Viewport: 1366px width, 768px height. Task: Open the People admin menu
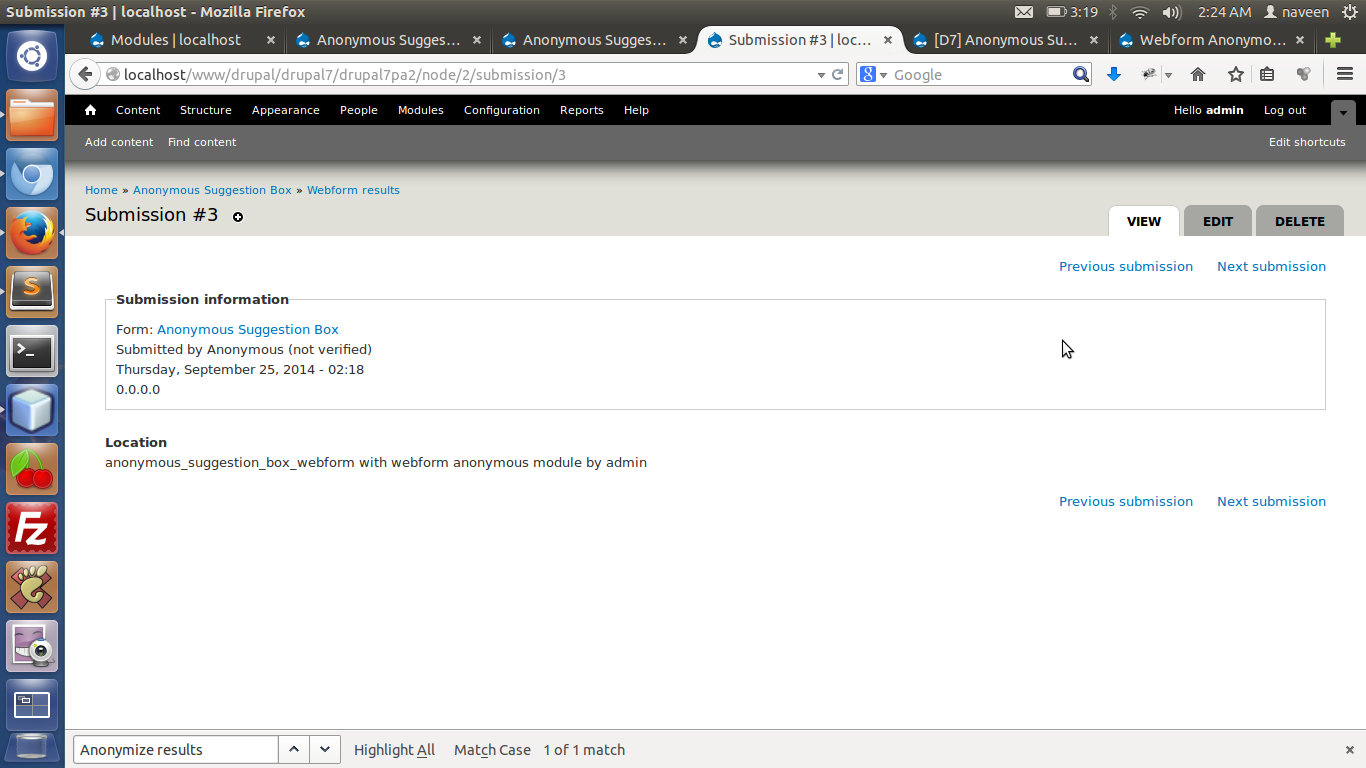(x=359, y=110)
